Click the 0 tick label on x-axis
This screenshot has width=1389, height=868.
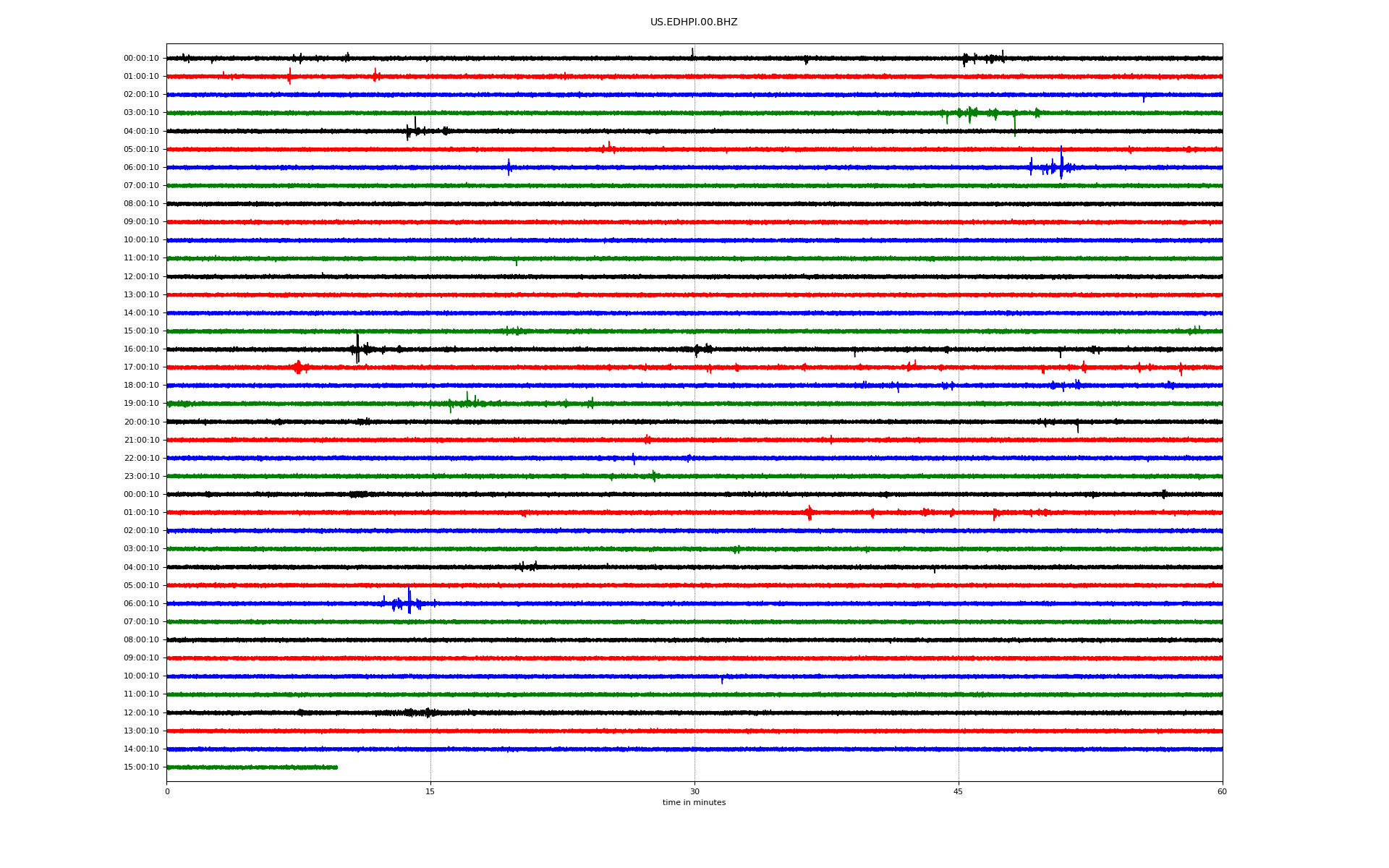(x=167, y=791)
